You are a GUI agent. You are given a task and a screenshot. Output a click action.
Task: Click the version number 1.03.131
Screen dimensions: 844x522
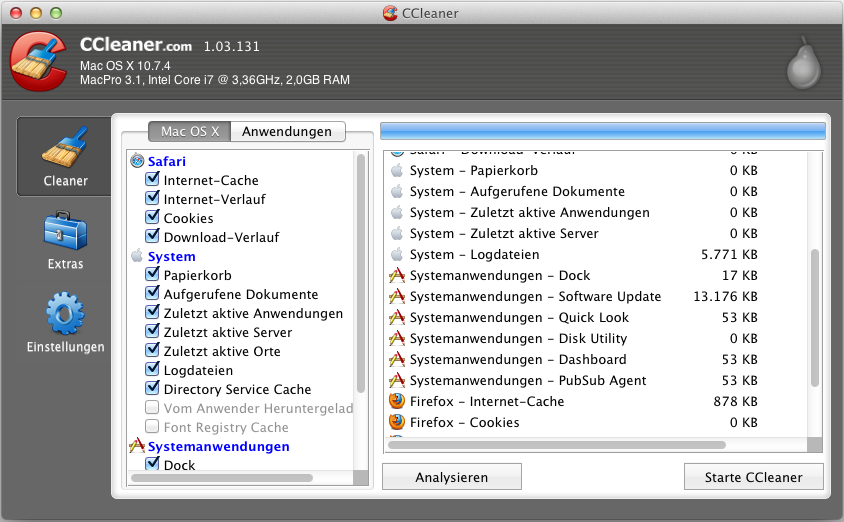(x=231, y=47)
